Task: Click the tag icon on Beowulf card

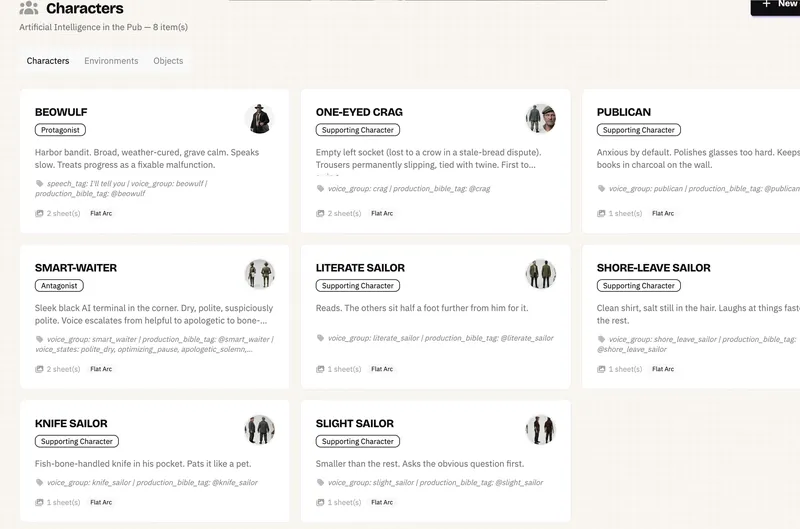Action: tap(39, 183)
